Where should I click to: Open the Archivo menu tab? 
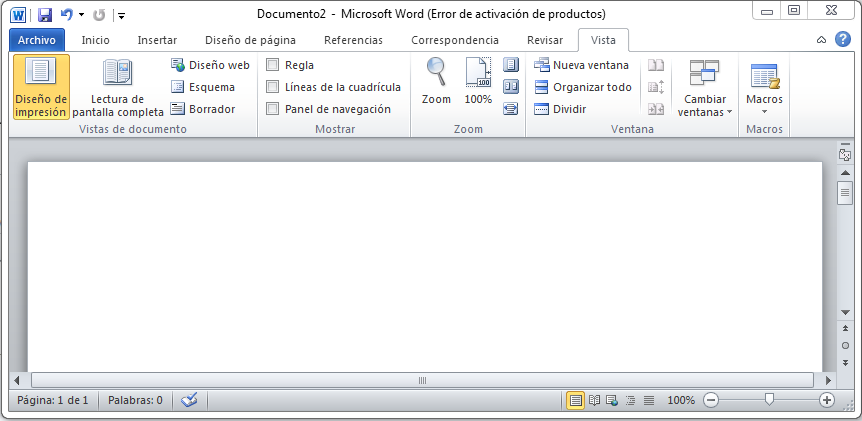[x=36, y=40]
